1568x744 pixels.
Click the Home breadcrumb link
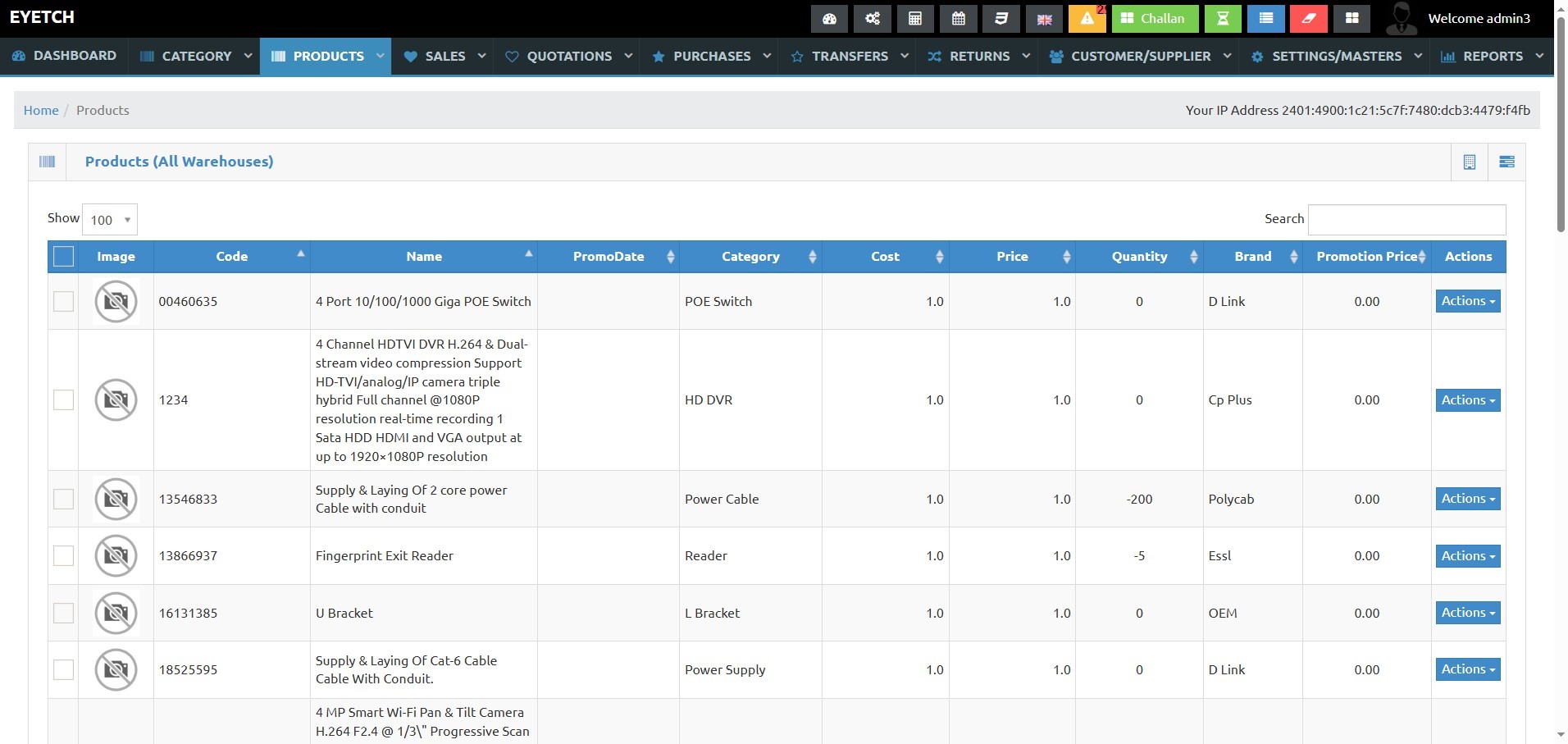point(41,110)
